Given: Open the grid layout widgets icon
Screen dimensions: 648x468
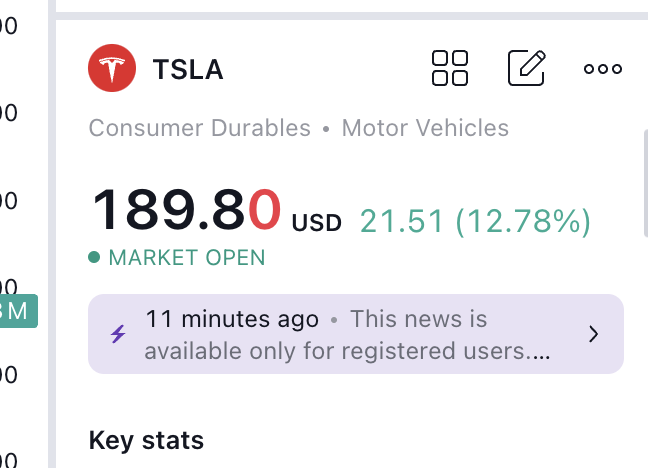Looking at the screenshot, I should (x=450, y=68).
